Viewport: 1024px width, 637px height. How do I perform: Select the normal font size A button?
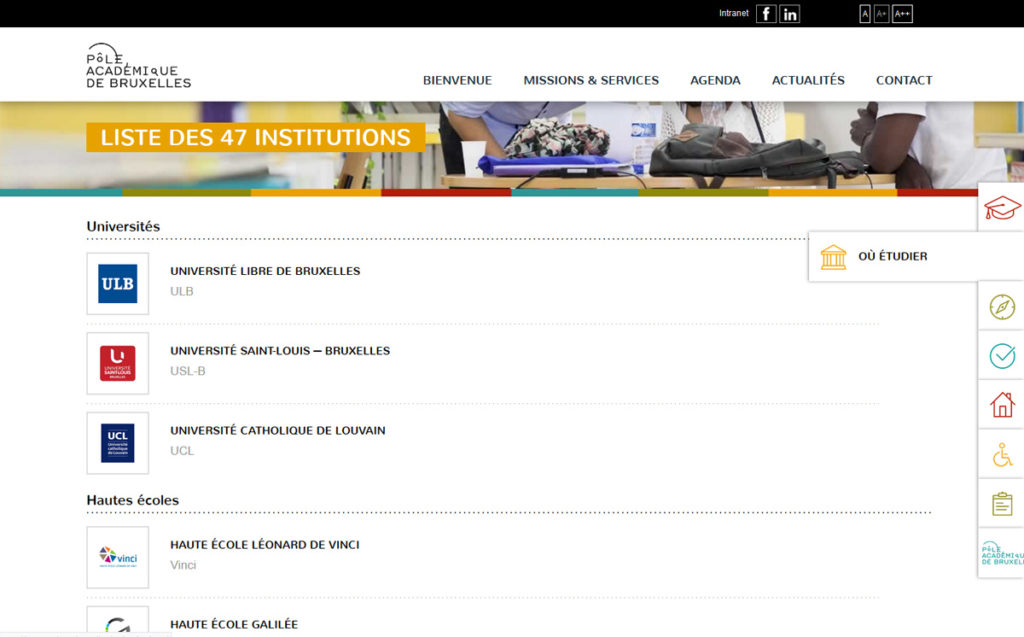[865, 14]
